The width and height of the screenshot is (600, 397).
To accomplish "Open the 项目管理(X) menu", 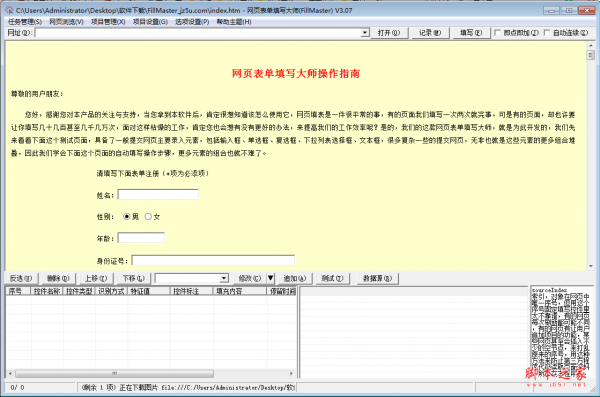I will (x=108, y=22).
